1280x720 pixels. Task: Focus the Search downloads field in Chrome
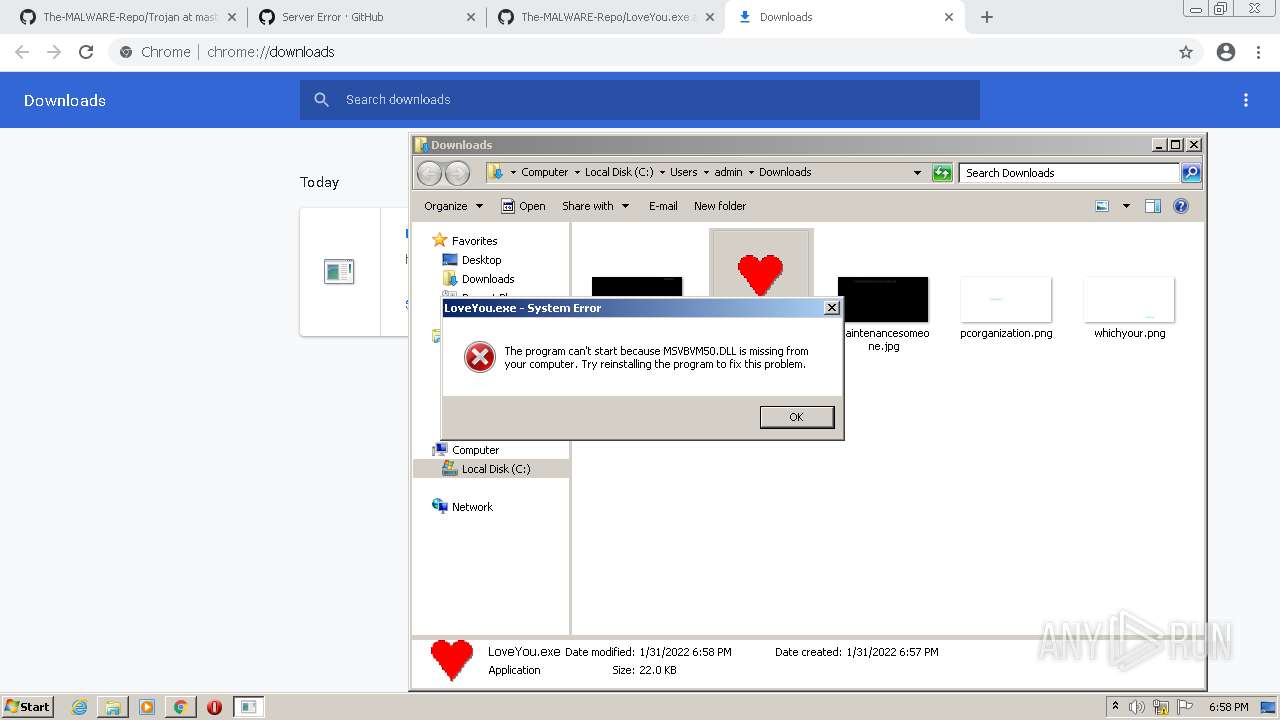[640, 100]
